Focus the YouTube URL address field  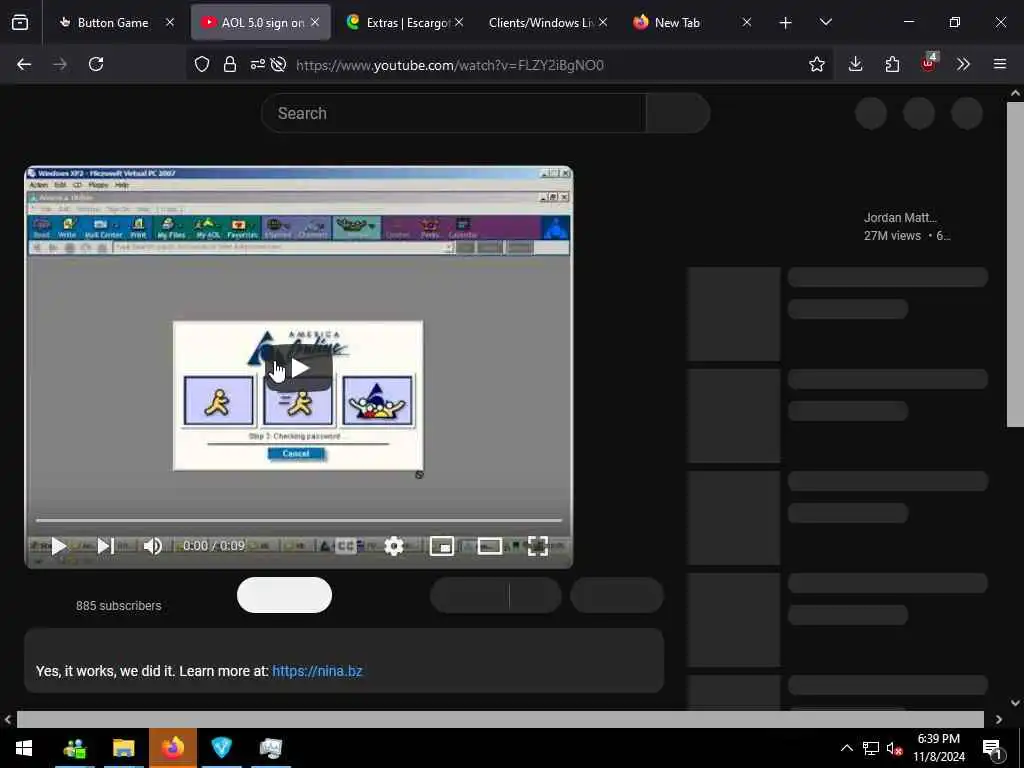coord(449,65)
